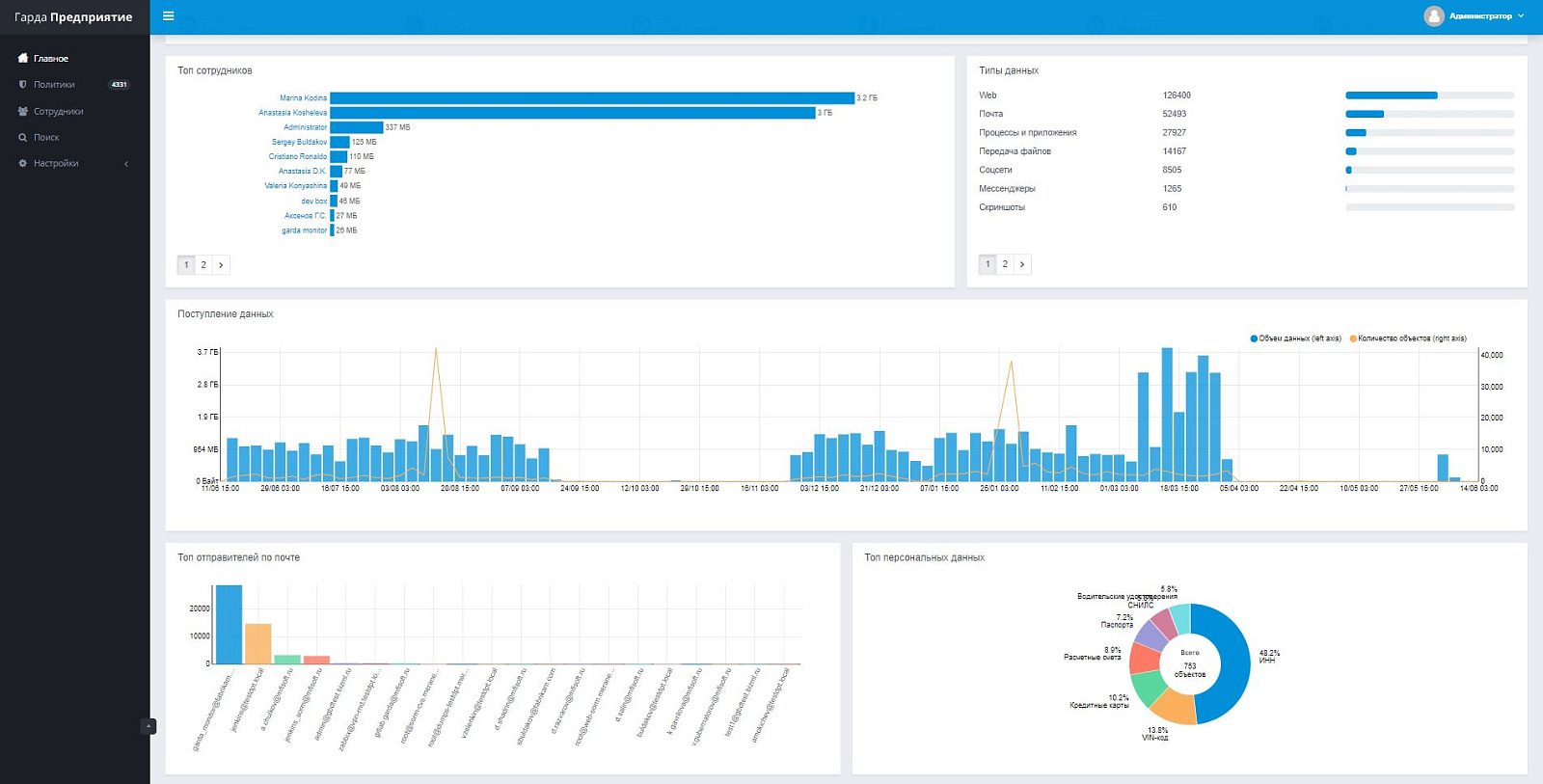Viewport: 1543px width, 784px height.
Task: Toggle the Объем данных legend series
Action: (x=1295, y=338)
